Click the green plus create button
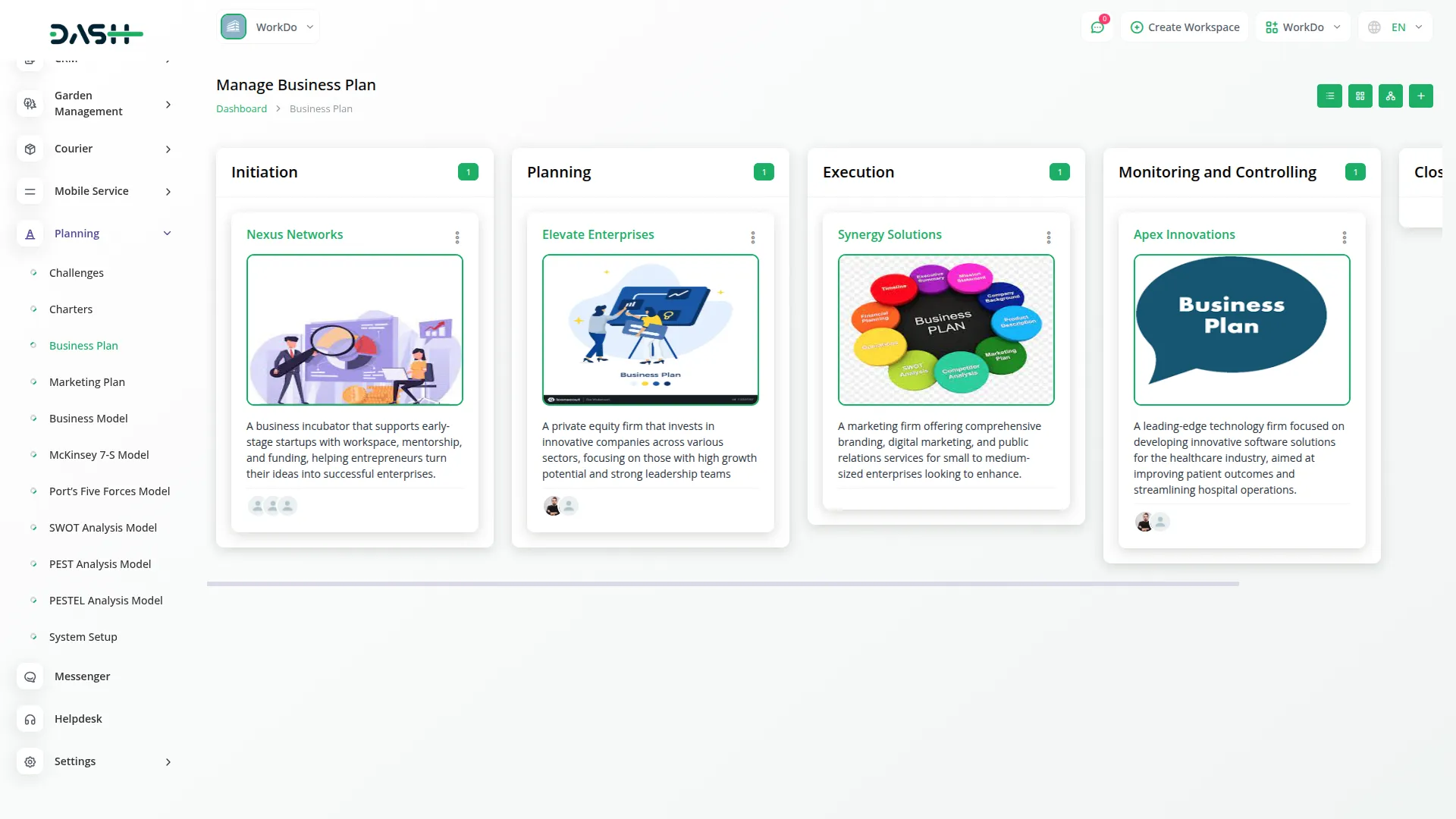This screenshot has width=1456, height=819. click(1420, 96)
